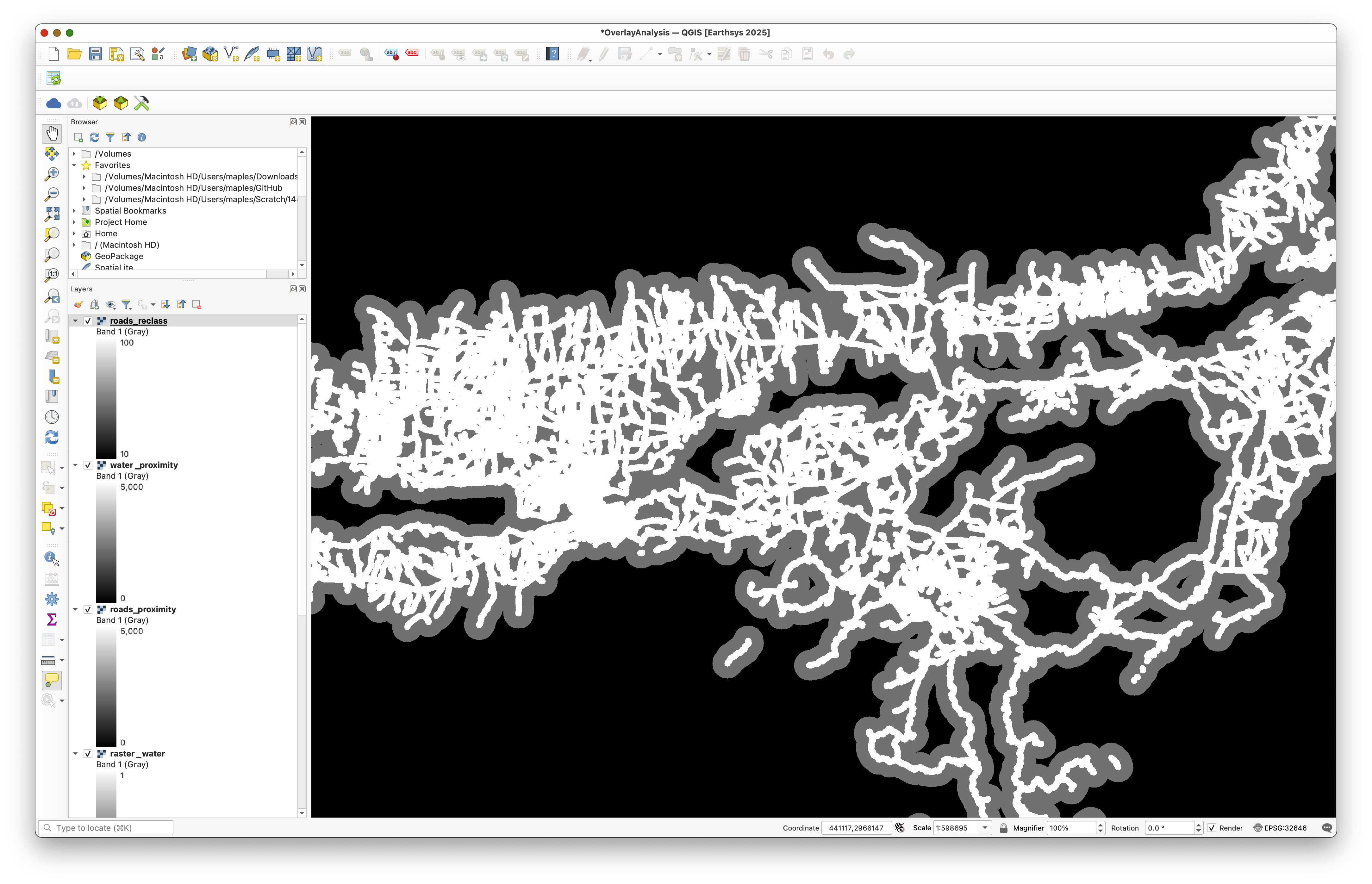Open measure tool dropdown arrow

62,660
